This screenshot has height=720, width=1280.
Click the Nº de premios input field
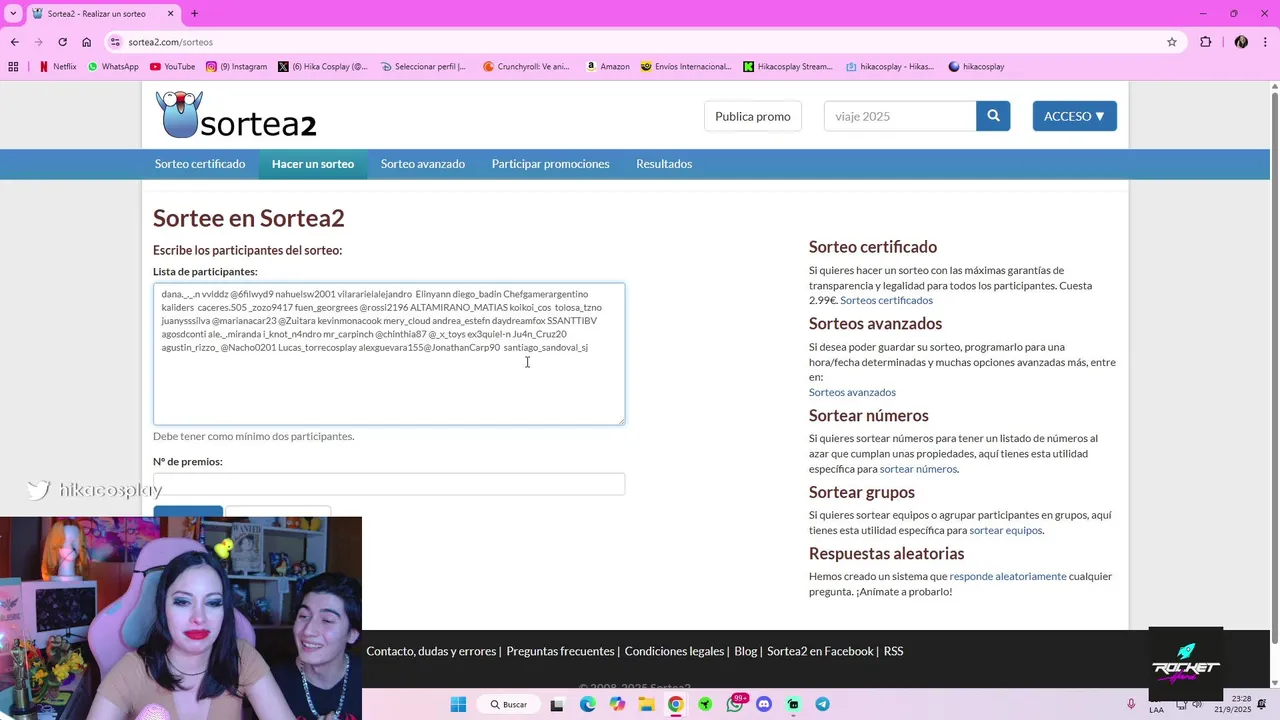[x=389, y=484]
